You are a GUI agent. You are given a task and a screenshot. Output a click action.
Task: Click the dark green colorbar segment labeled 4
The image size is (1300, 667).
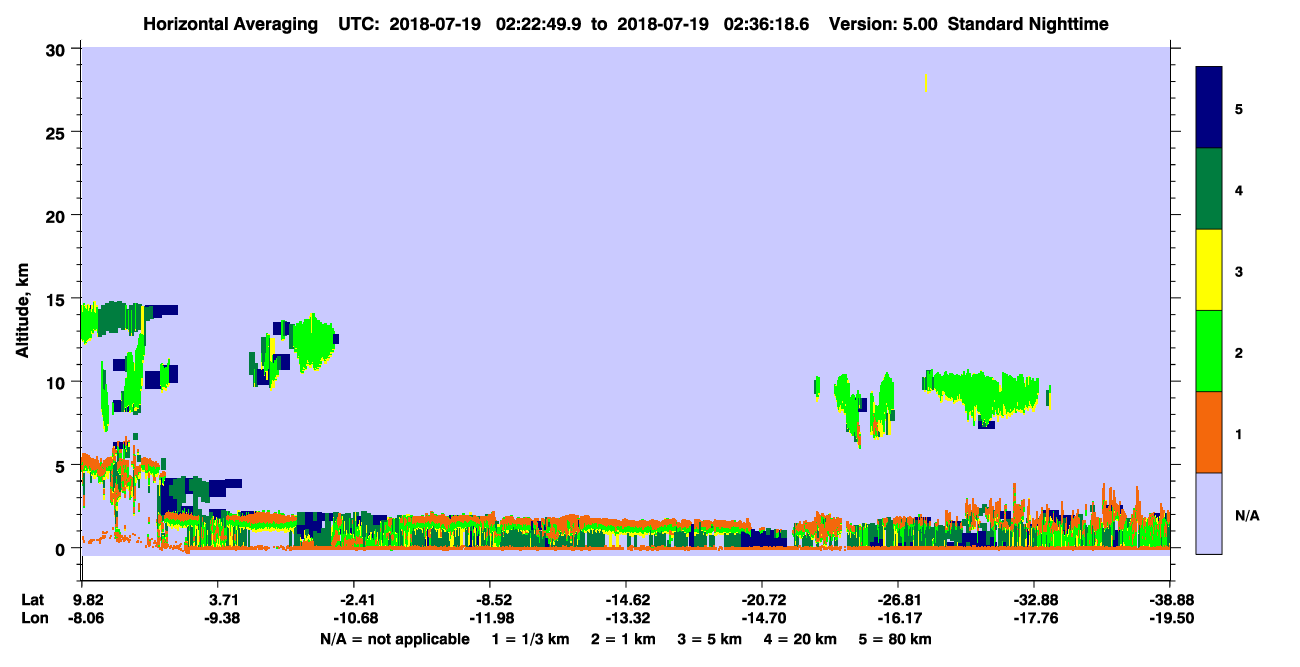[1209, 189]
